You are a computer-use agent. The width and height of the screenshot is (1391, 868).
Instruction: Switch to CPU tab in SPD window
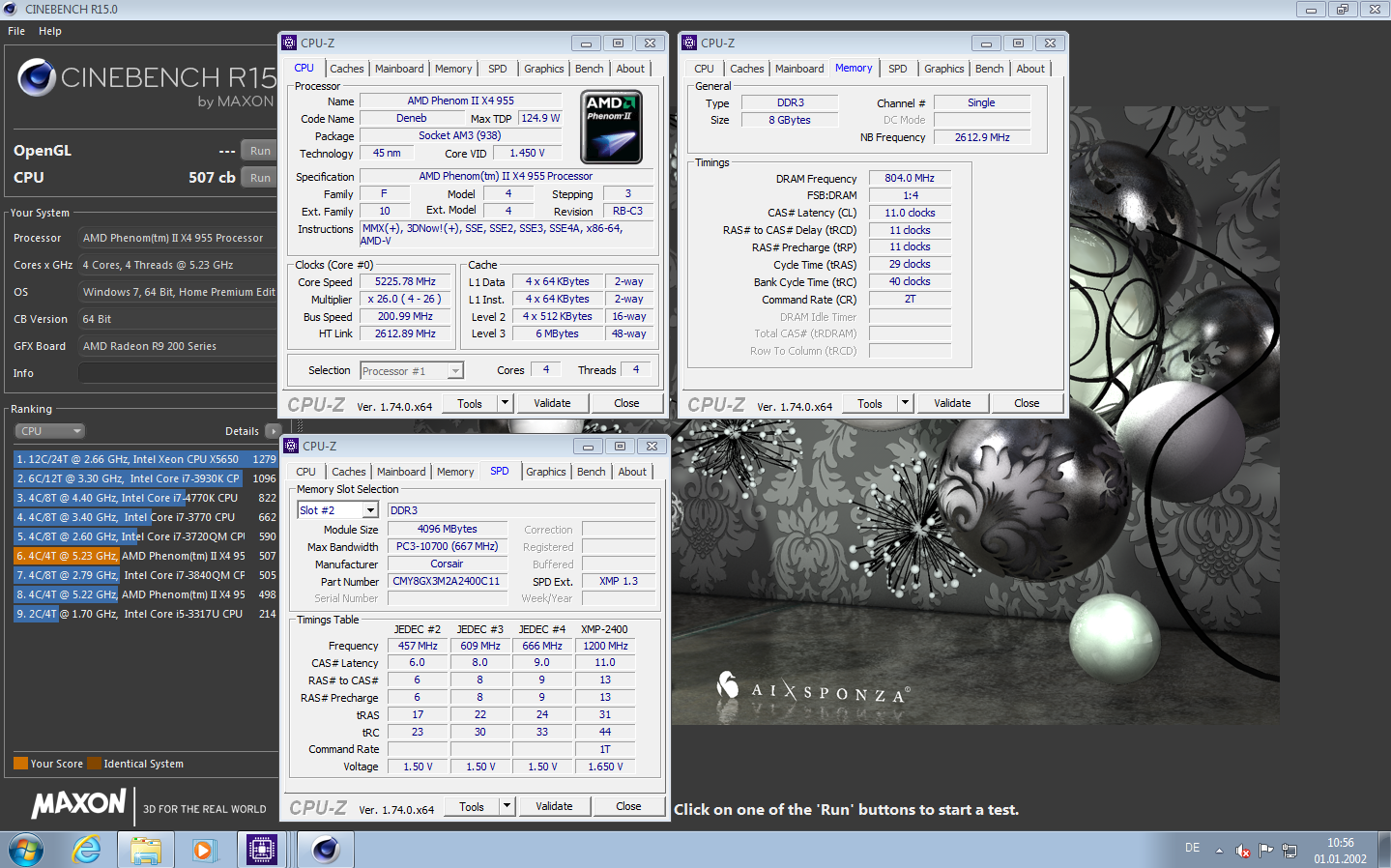[x=306, y=472]
